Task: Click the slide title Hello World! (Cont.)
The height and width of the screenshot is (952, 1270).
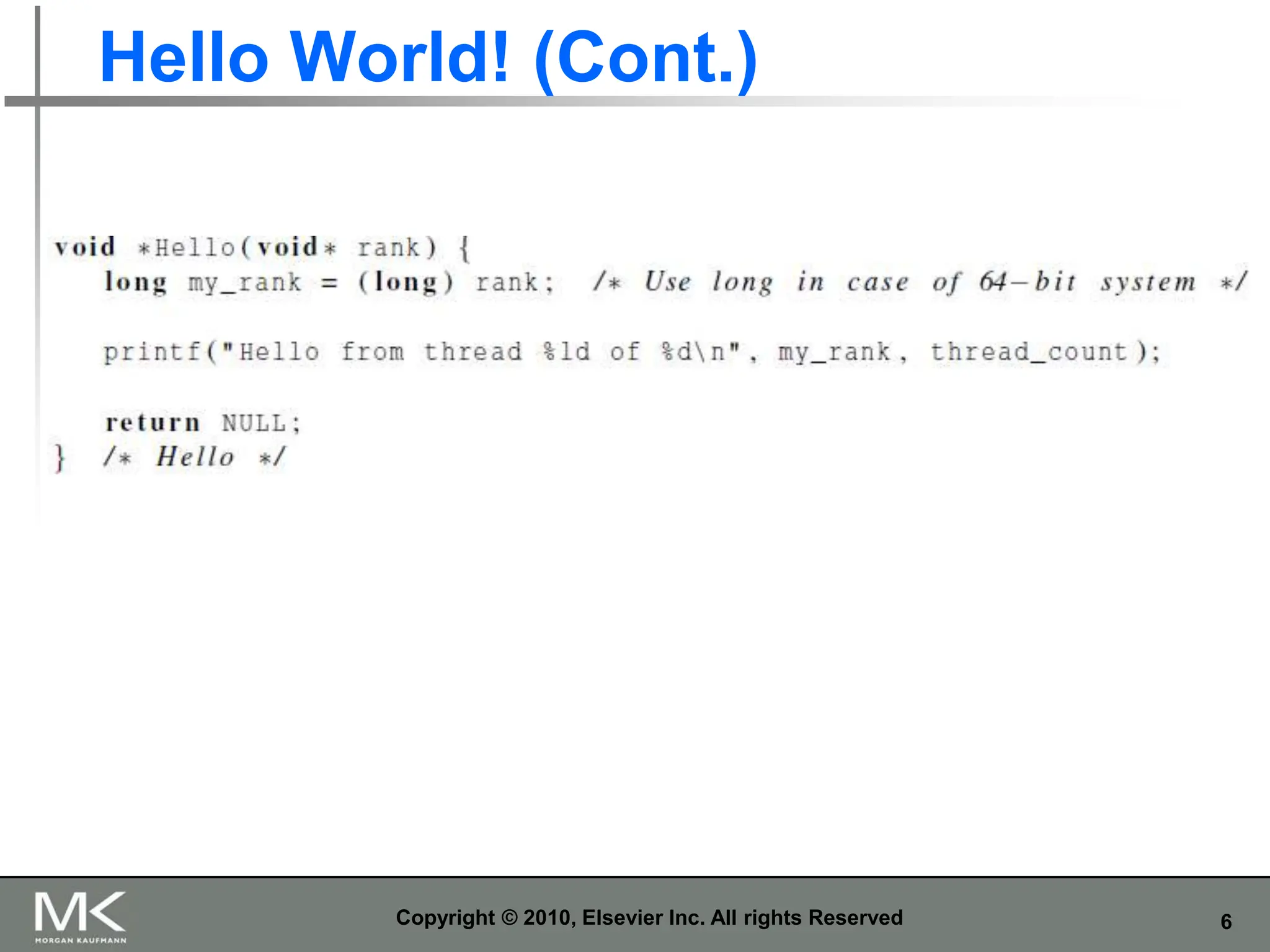Action: click(x=428, y=57)
